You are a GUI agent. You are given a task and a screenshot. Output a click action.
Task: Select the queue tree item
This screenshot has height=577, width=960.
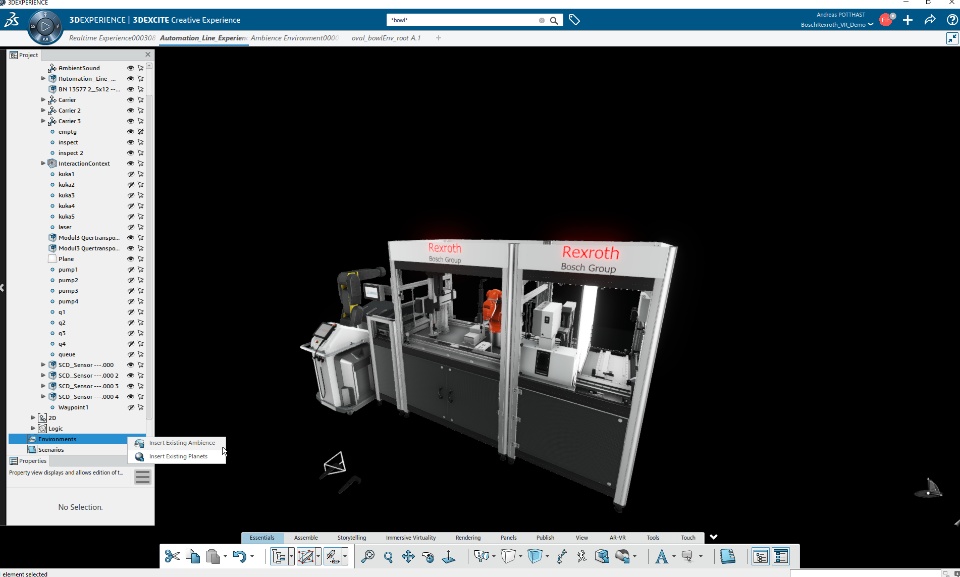coord(67,354)
